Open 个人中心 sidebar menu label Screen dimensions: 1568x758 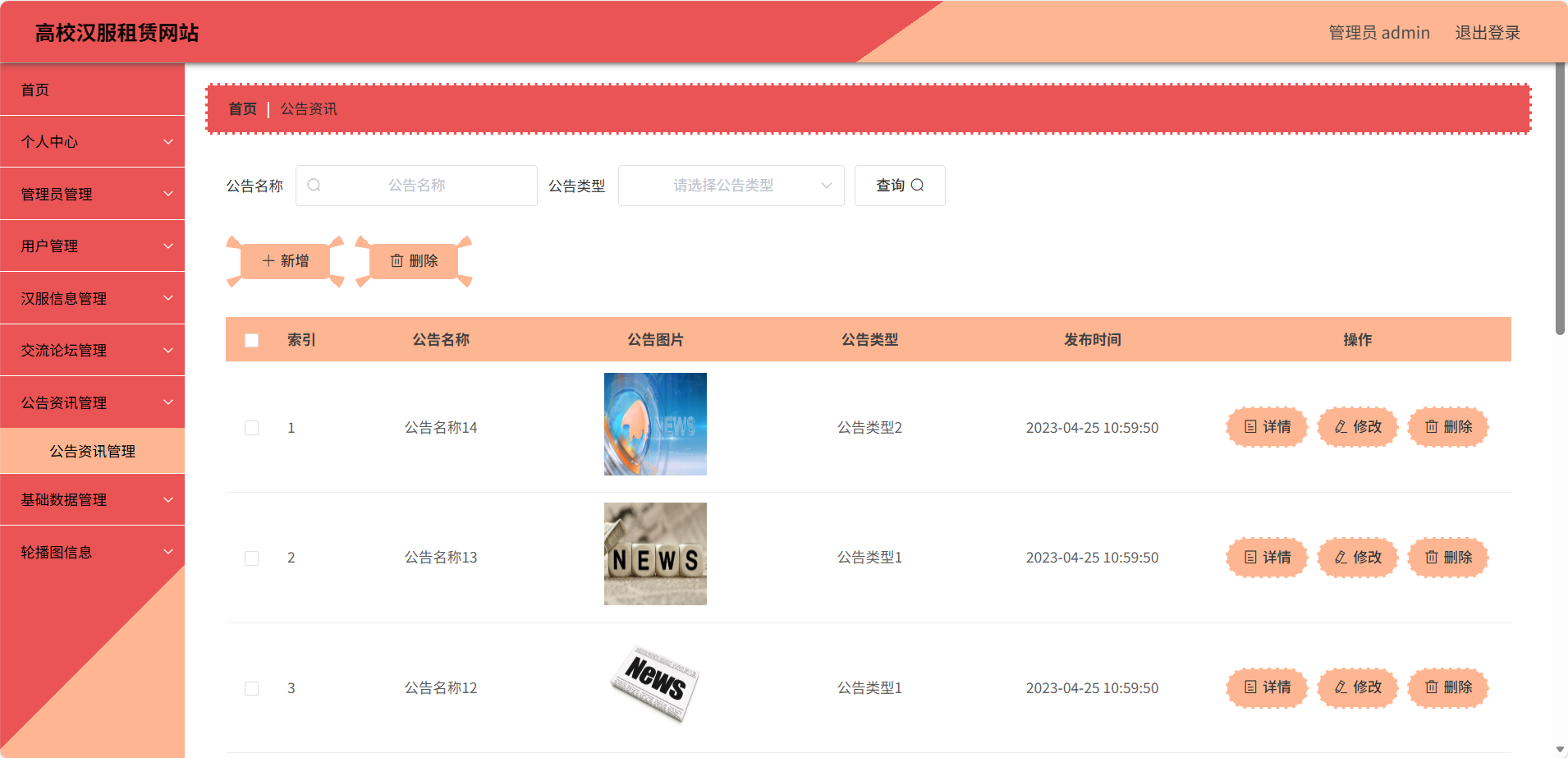(x=49, y=142)
